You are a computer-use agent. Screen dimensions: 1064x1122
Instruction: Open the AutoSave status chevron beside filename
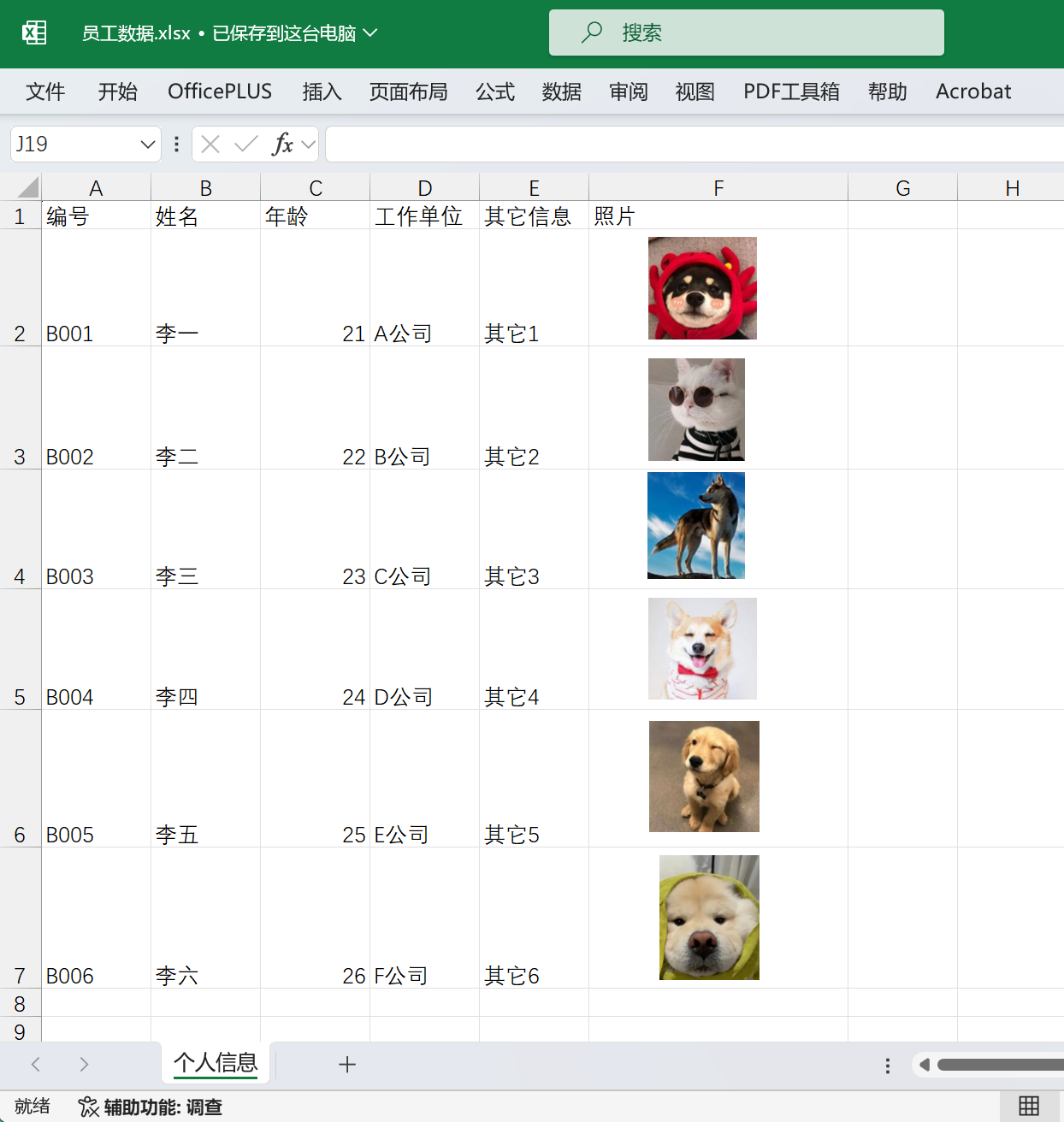tap(370, 32)
